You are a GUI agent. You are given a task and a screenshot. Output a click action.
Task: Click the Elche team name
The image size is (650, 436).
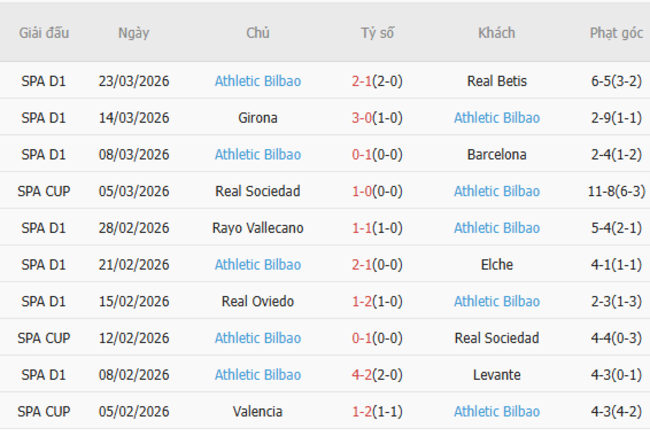[x=496, y=265]
